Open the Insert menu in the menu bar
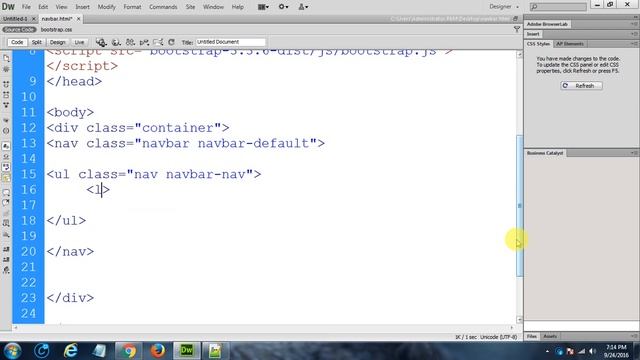 82,7
